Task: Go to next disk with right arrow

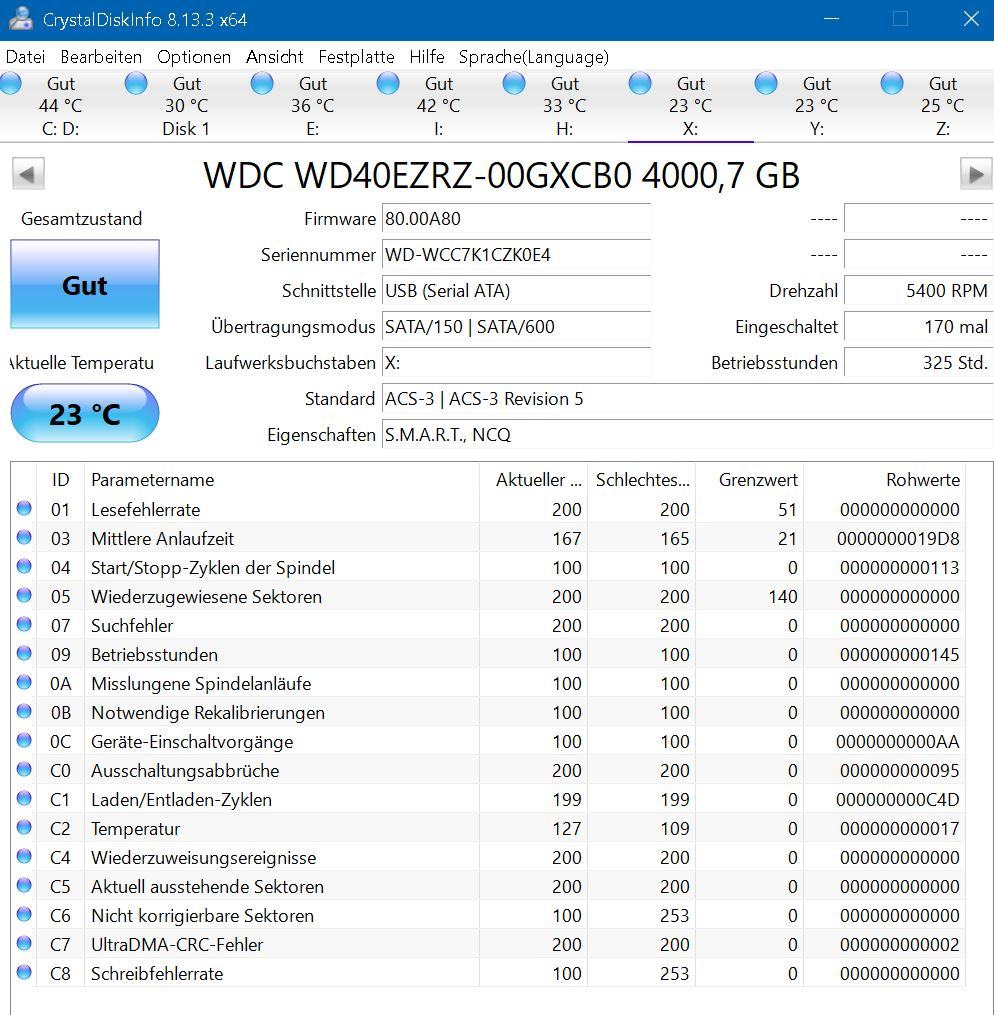Action: pyautogui.click(x=976, y=174)
